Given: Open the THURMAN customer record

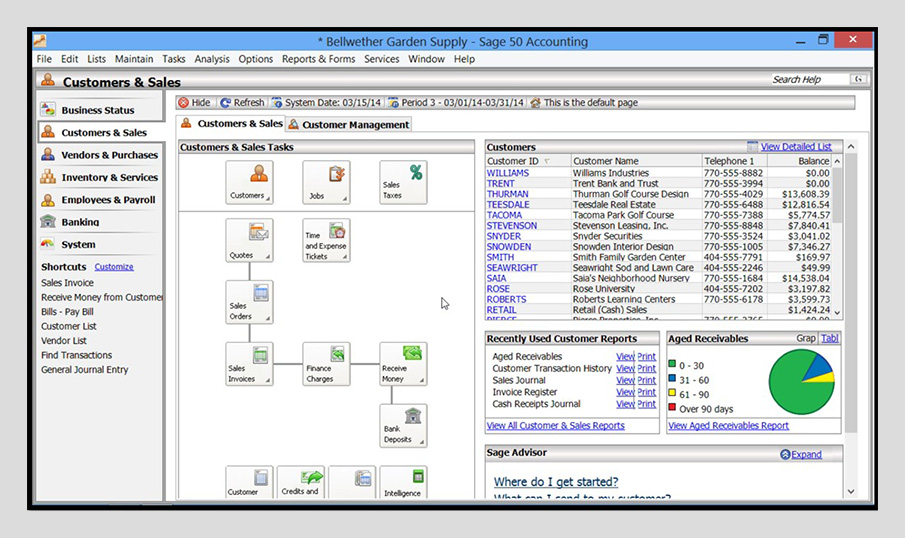Looking at the screenshot, I should (x=507, y=194).
